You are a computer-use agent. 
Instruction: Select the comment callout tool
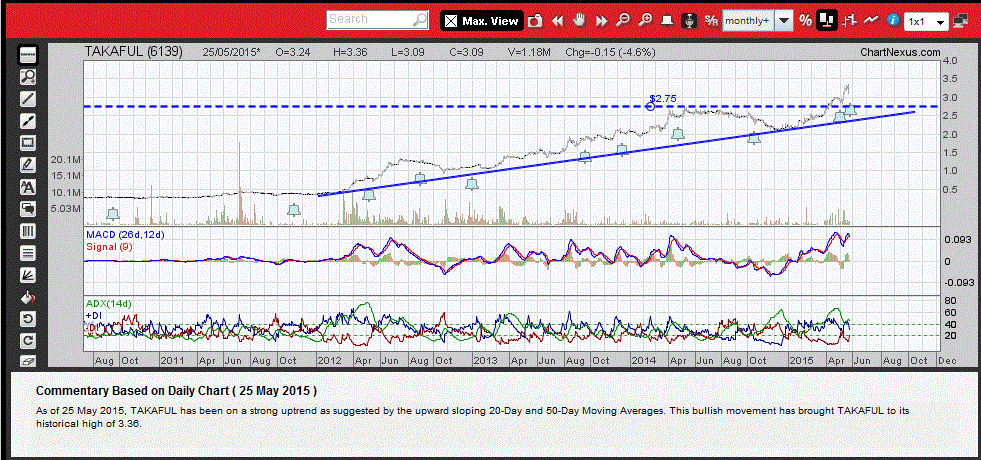coord(28,208)
